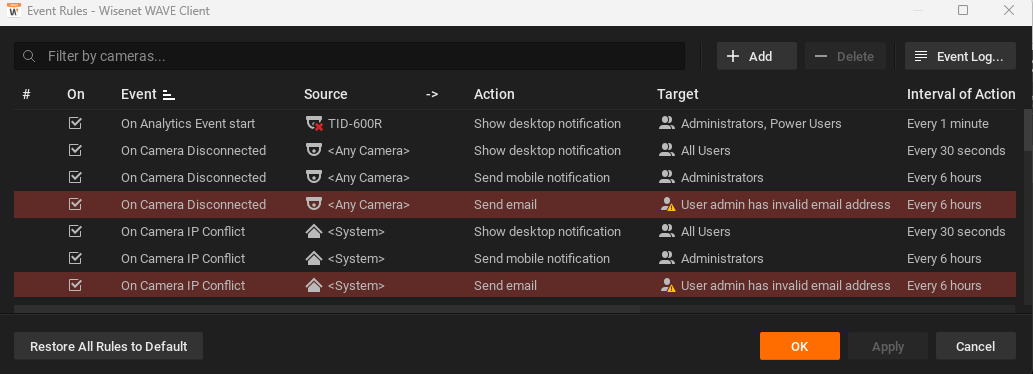Select the On Analytics Event start row
Viewport: 1033px width, 374px height.
click(515, 123)
